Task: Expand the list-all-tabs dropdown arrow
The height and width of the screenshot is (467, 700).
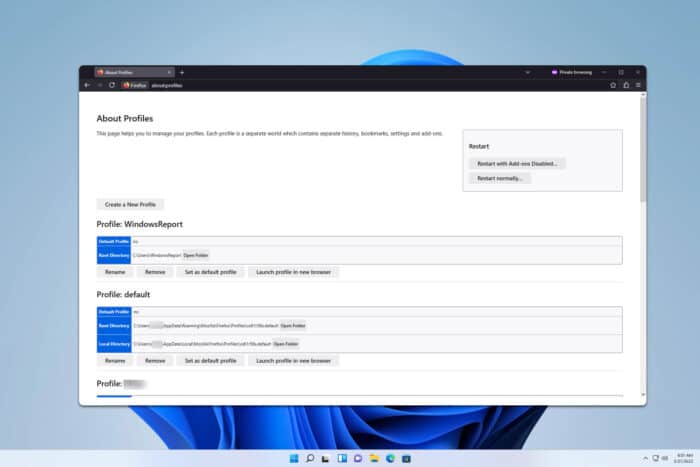Action: click(x=527, y=72)
